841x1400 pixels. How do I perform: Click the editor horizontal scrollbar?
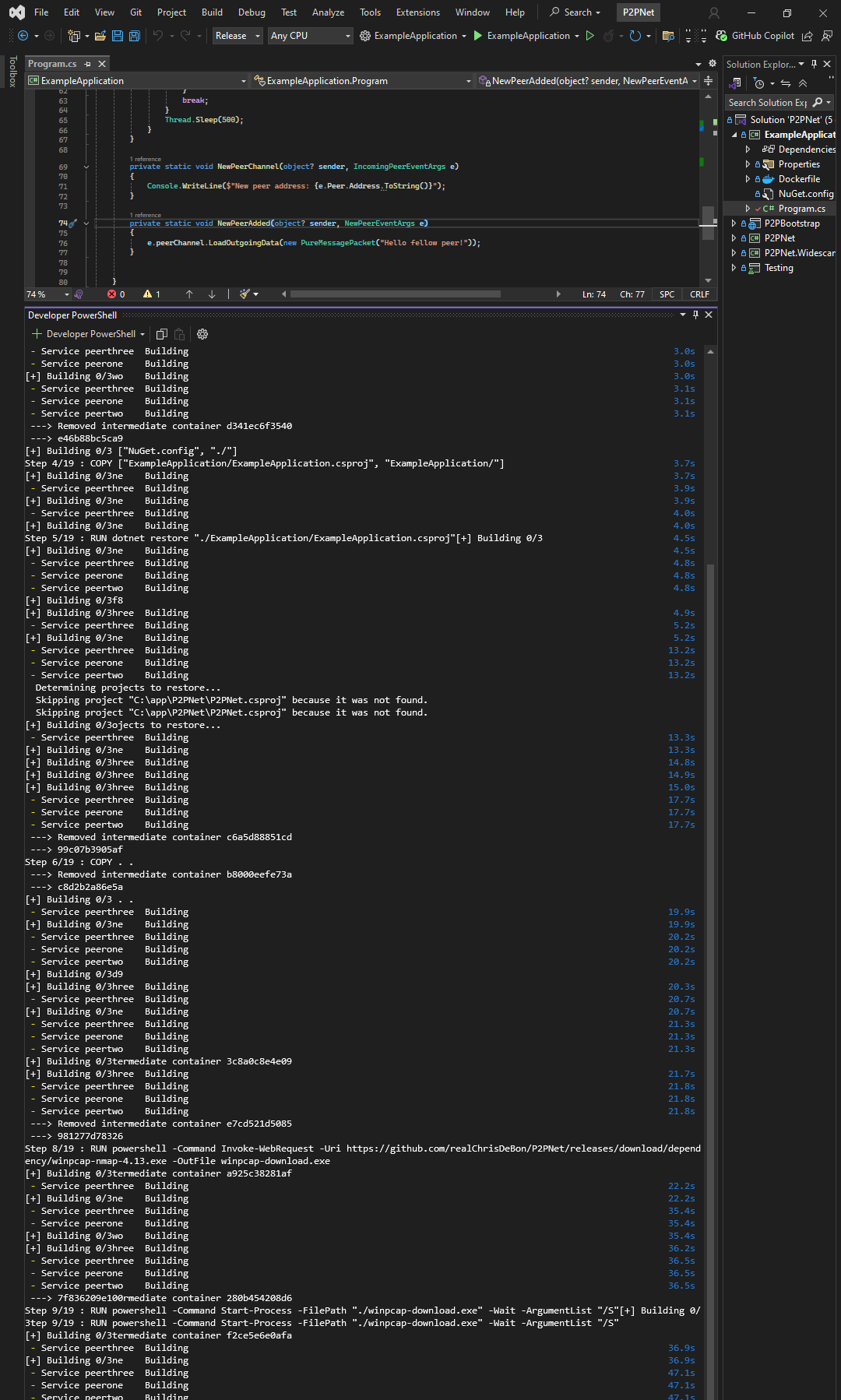(x=395, y=294)
